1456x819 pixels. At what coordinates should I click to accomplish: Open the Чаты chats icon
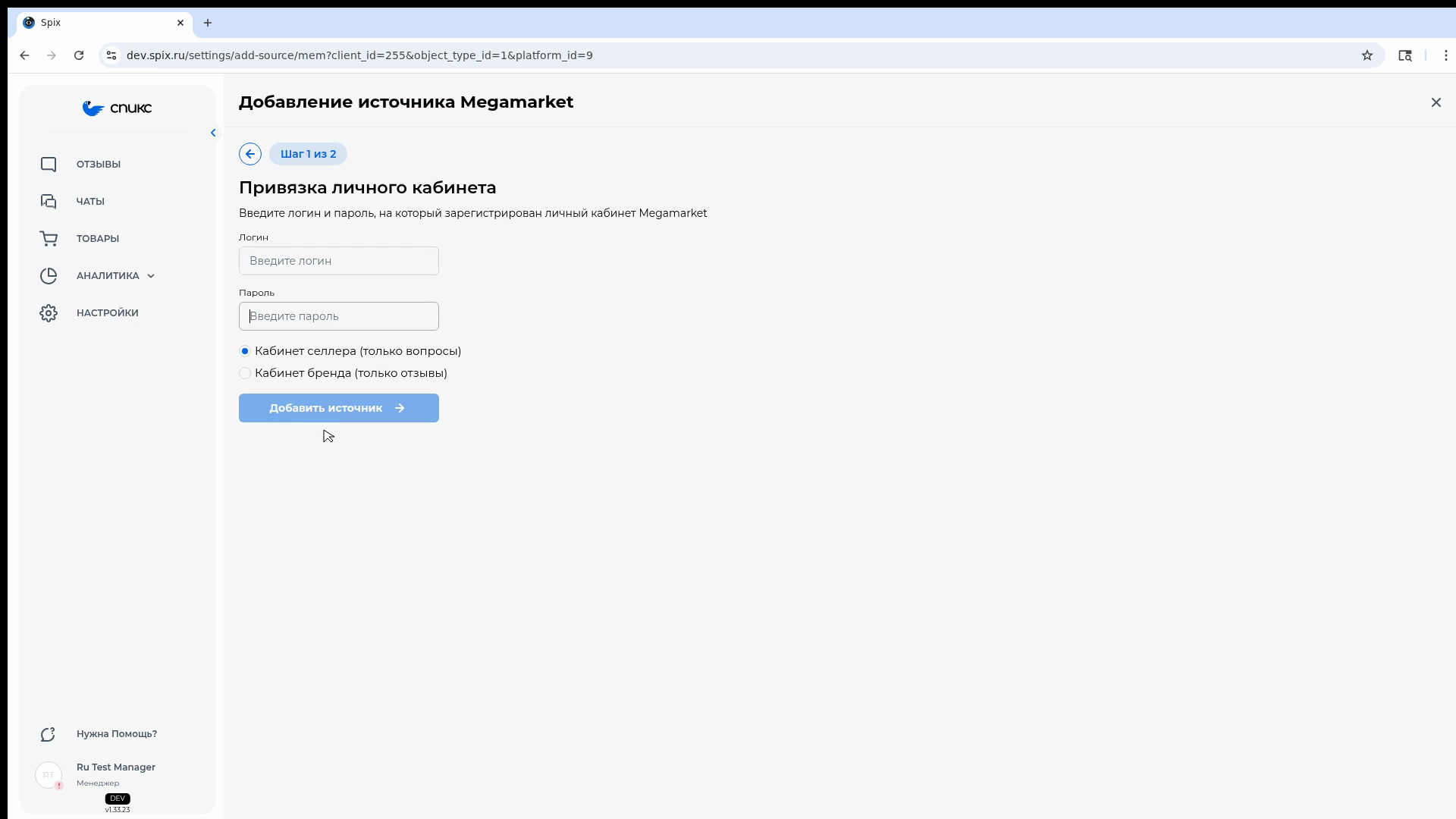point(49,202)
